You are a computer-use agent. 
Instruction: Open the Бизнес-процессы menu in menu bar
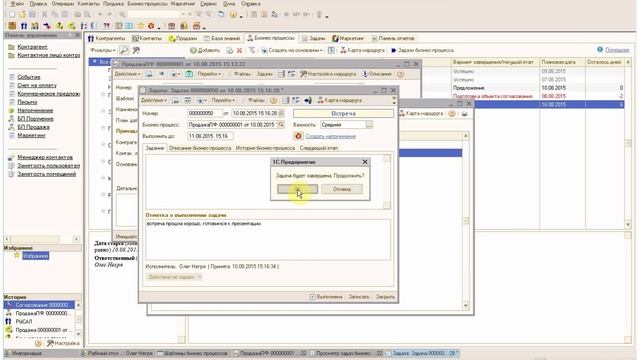pos(147,4)
